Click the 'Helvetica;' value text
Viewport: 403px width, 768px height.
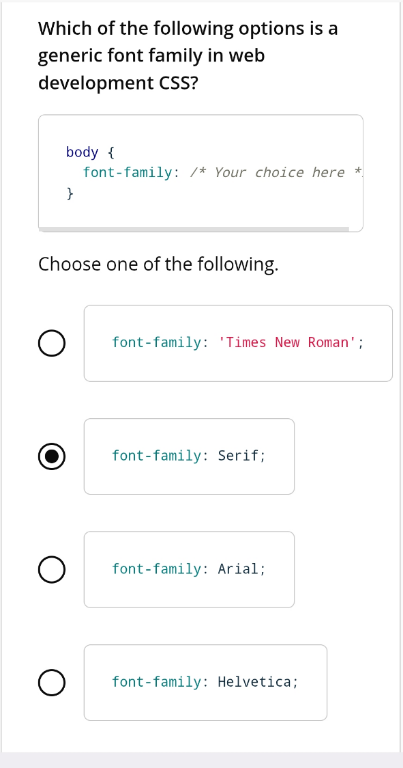pos(258,682)
